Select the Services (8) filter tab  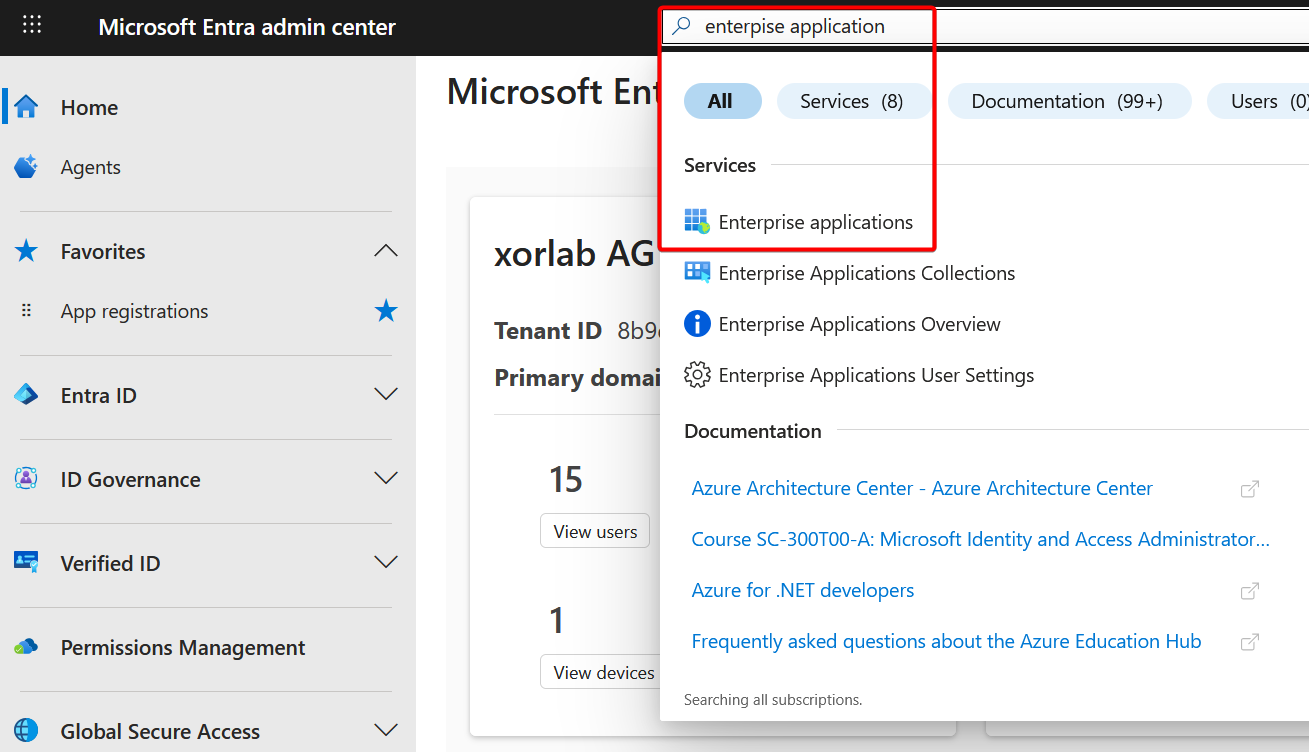pos(854,101)
